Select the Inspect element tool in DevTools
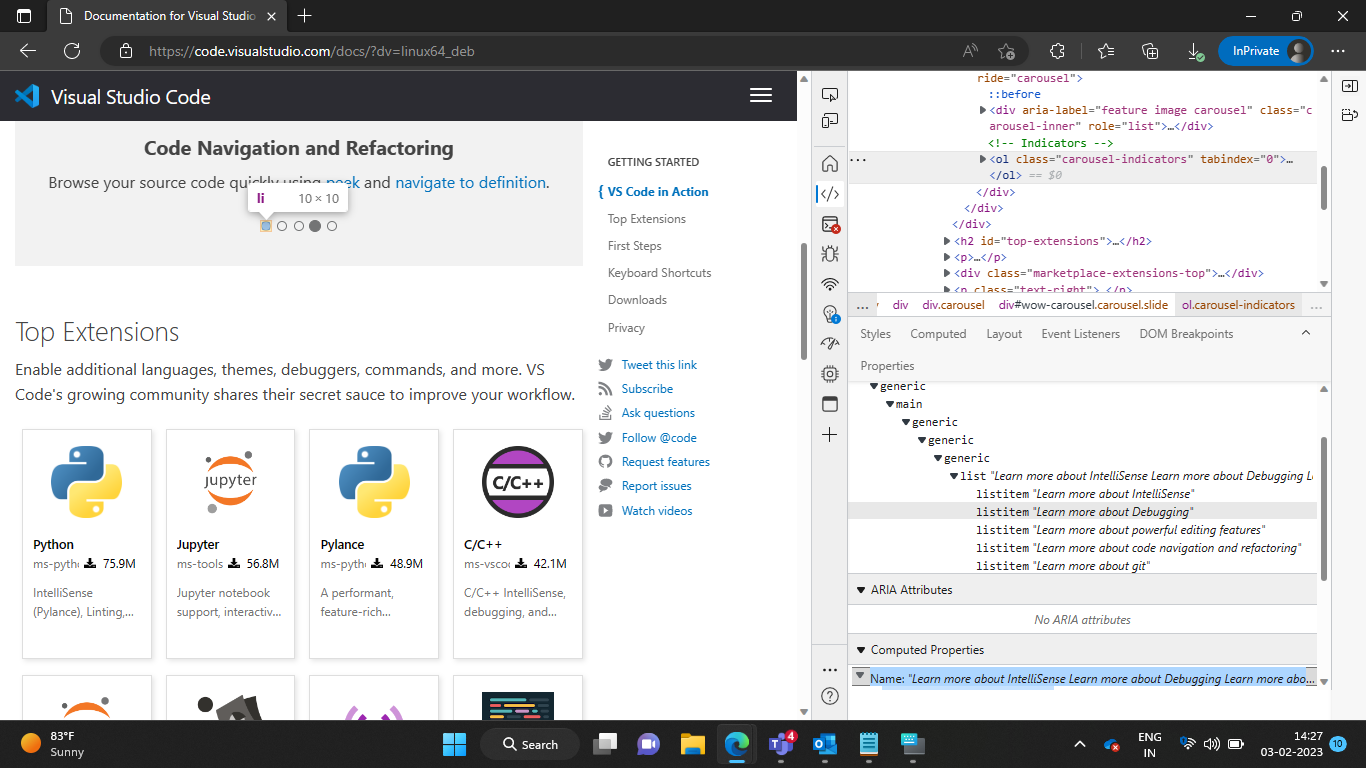 point(829,93)
